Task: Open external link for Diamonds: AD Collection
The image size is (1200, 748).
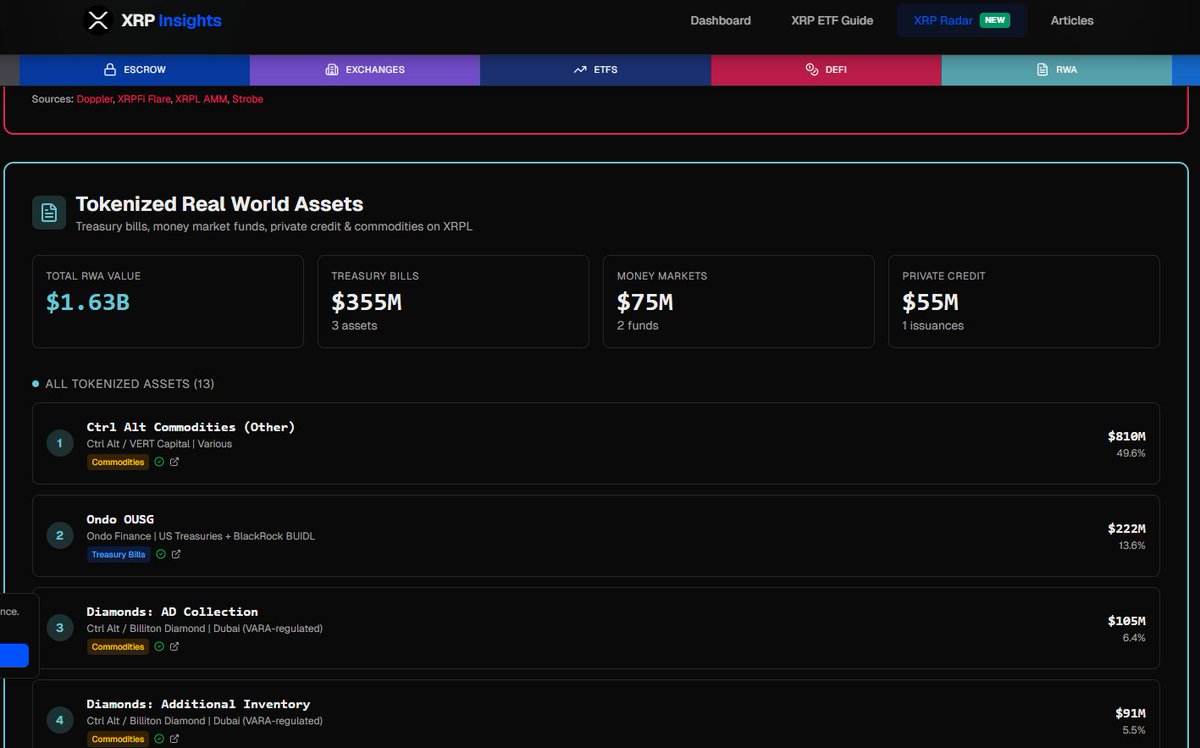Action: pyautogui.click(x=175, y=647)
